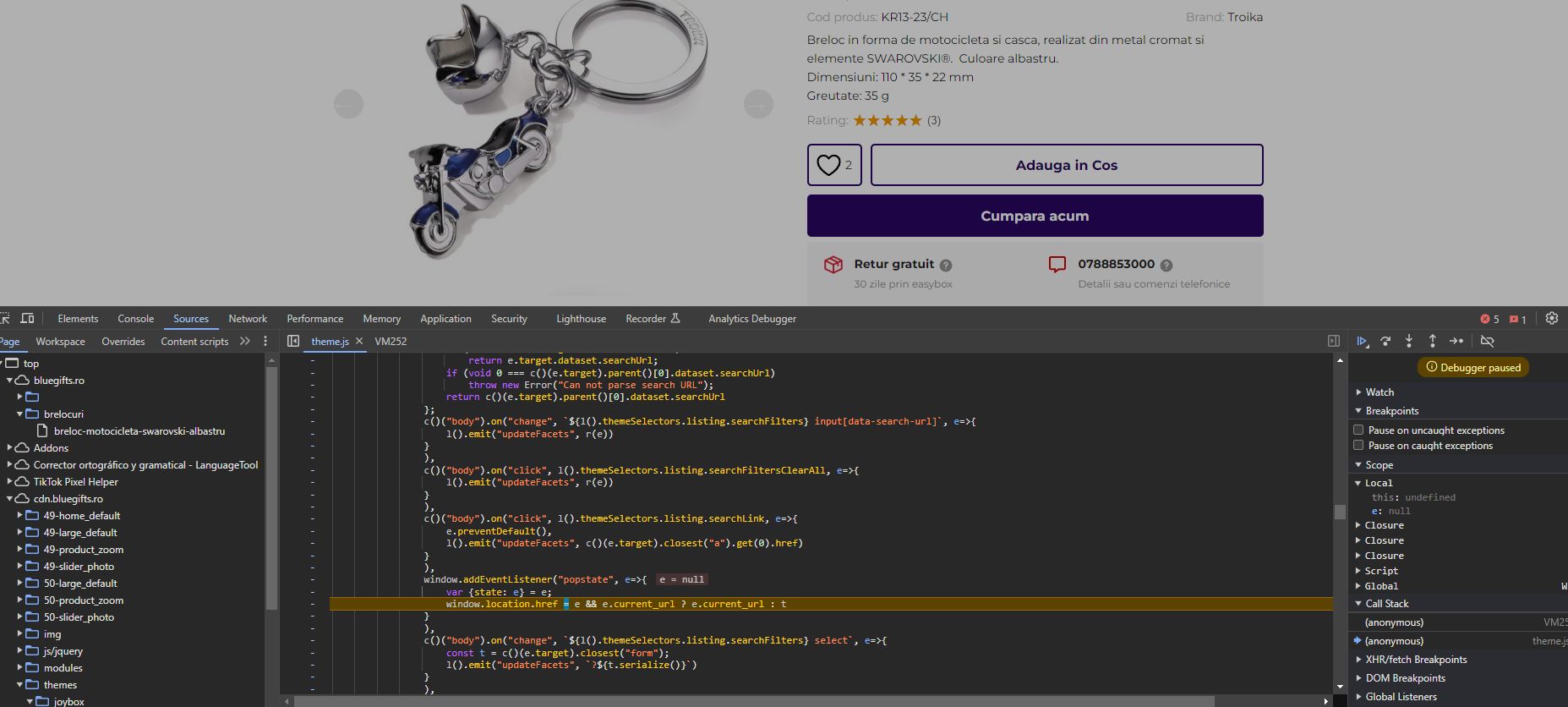Viewport: 1568px width, 707px height.
Task: Open the Network tab
Action: (248, 319)
